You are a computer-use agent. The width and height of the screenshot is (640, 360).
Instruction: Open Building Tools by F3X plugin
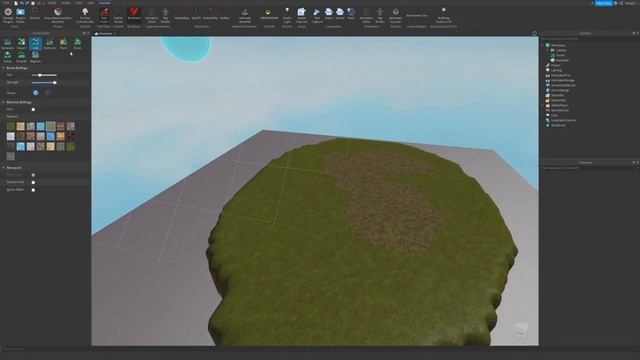click(x=443, y=15)
